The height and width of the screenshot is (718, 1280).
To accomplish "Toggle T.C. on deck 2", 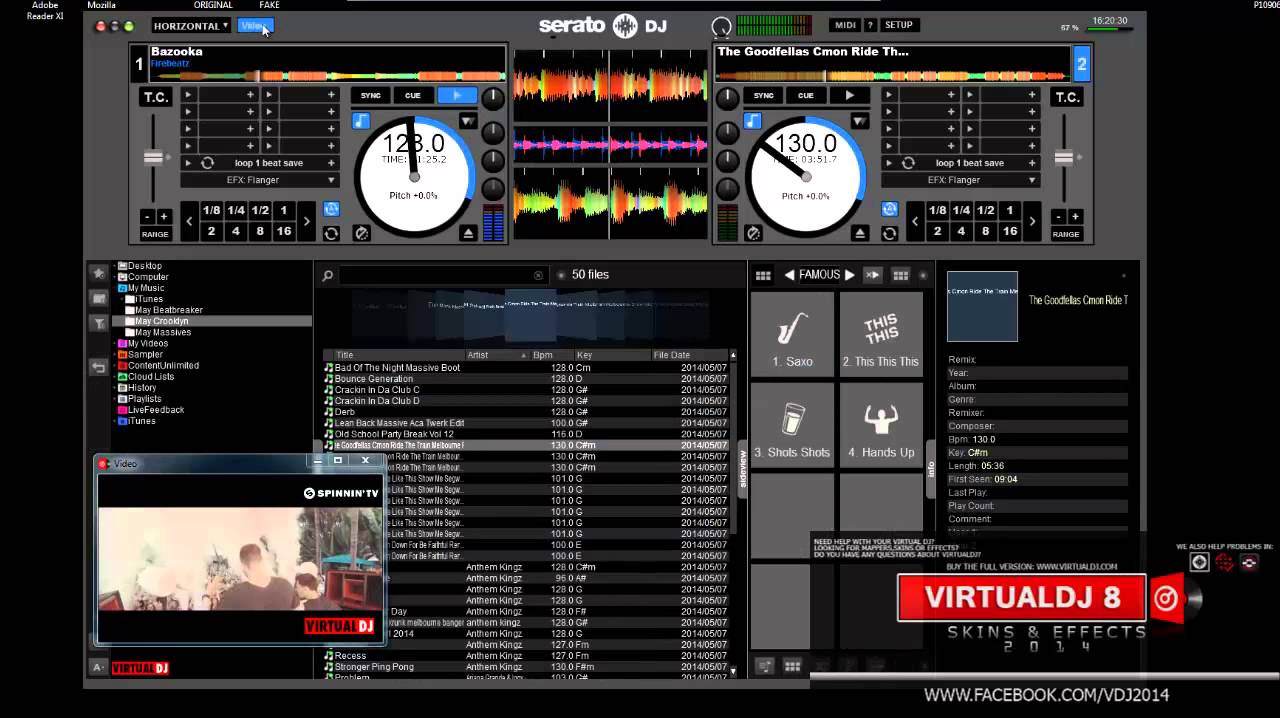I will pos(1067,97).
